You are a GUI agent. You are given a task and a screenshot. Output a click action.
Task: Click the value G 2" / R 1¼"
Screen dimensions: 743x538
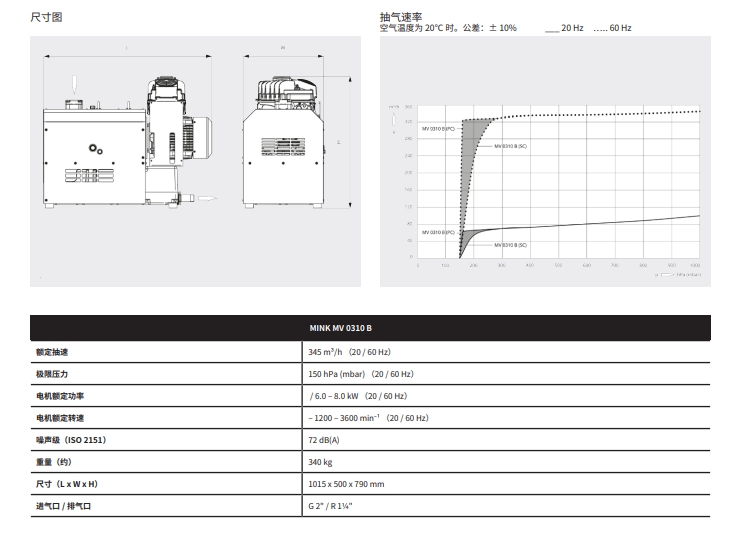(x=330, y=506)
